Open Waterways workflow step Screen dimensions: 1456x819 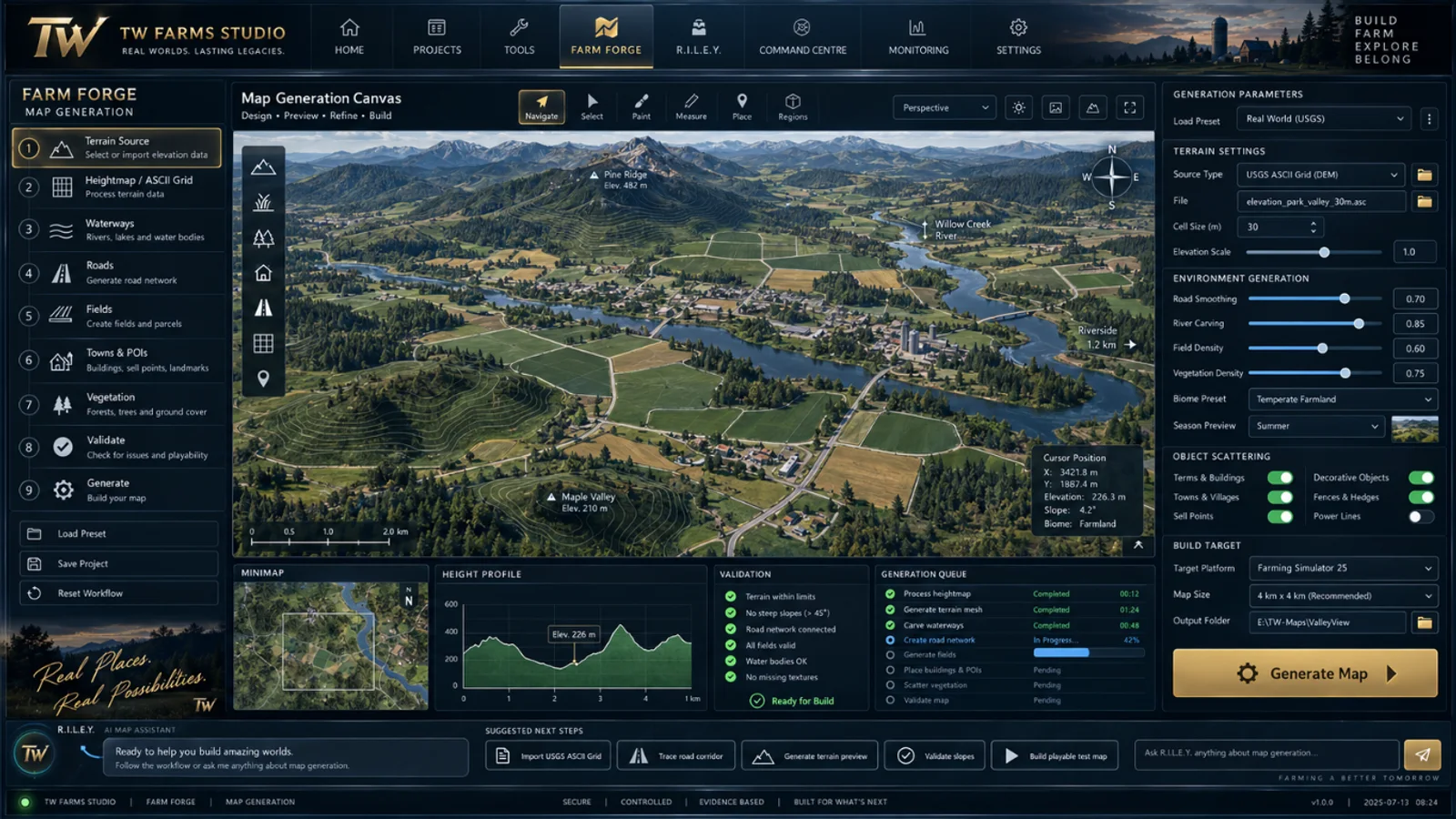tap(118, 230)
